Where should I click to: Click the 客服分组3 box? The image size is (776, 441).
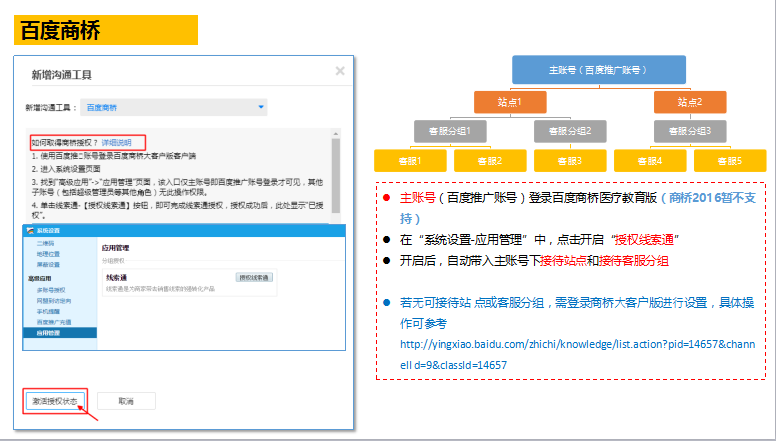pyautogui.click(x=690, y=131)
